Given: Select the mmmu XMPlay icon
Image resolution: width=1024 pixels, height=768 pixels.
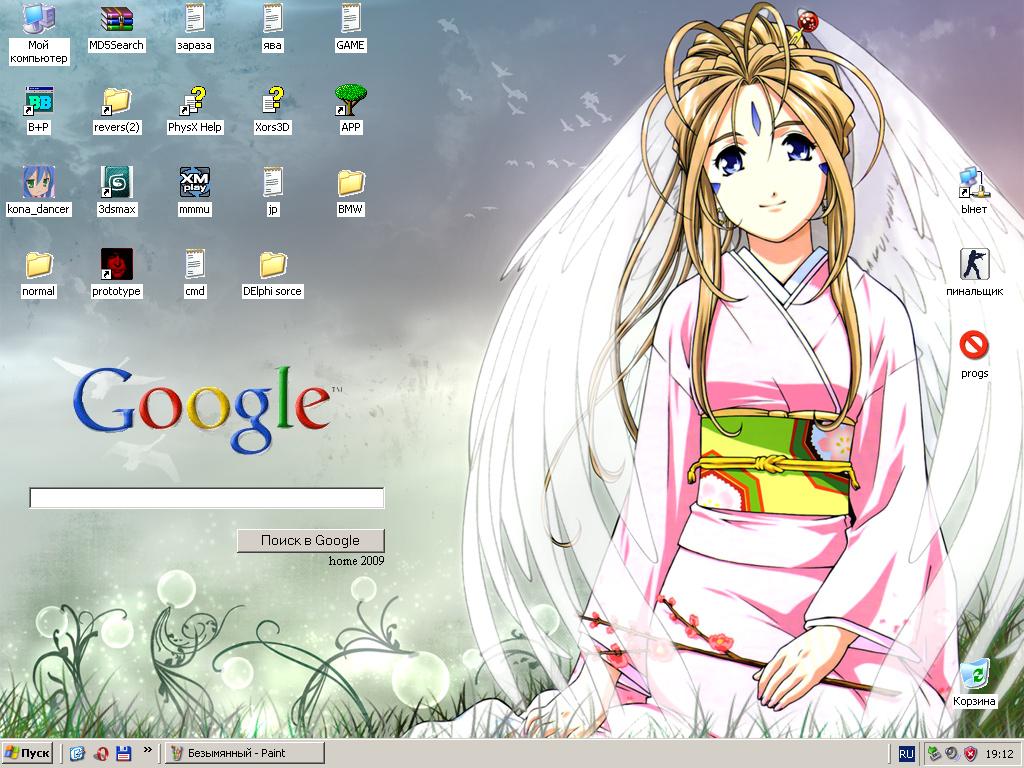Looking at the screenshot, I should tap(194, 183).
